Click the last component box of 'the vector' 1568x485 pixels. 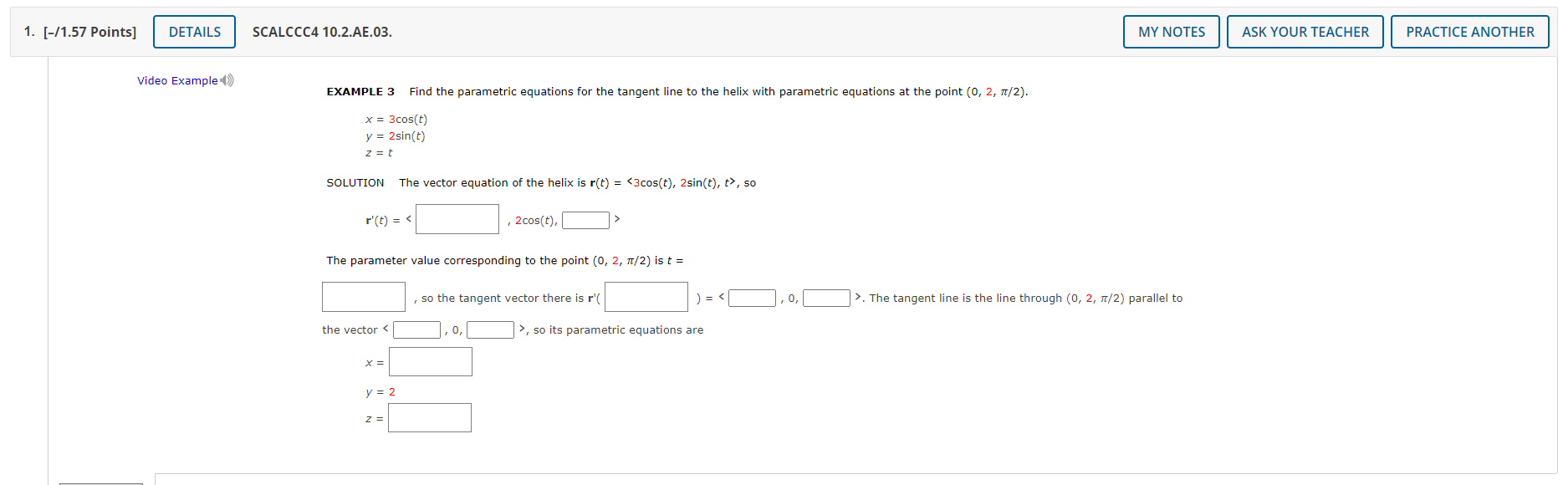point(489,329)
